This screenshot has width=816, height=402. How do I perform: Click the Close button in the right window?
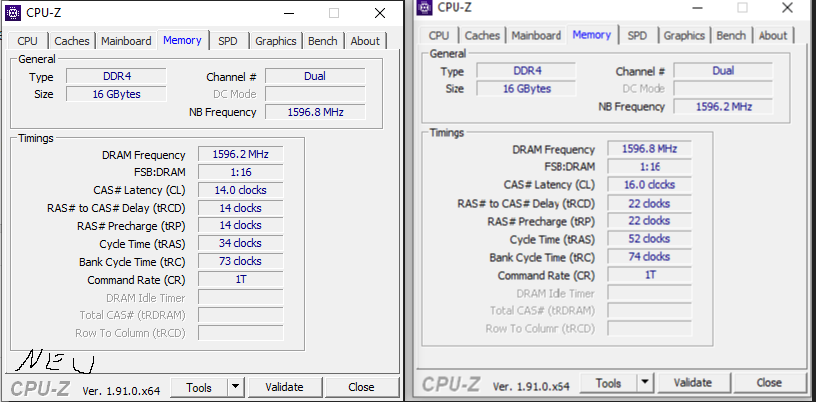click(769, 383)
